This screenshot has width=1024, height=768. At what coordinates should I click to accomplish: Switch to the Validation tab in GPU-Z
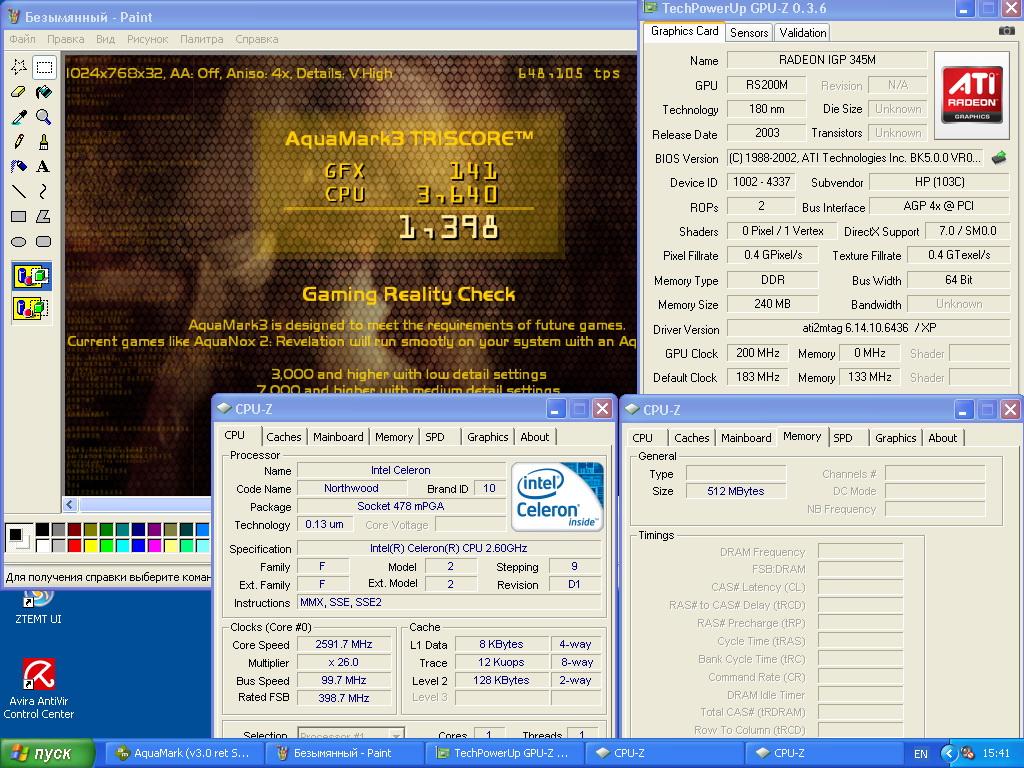(803, 33)
